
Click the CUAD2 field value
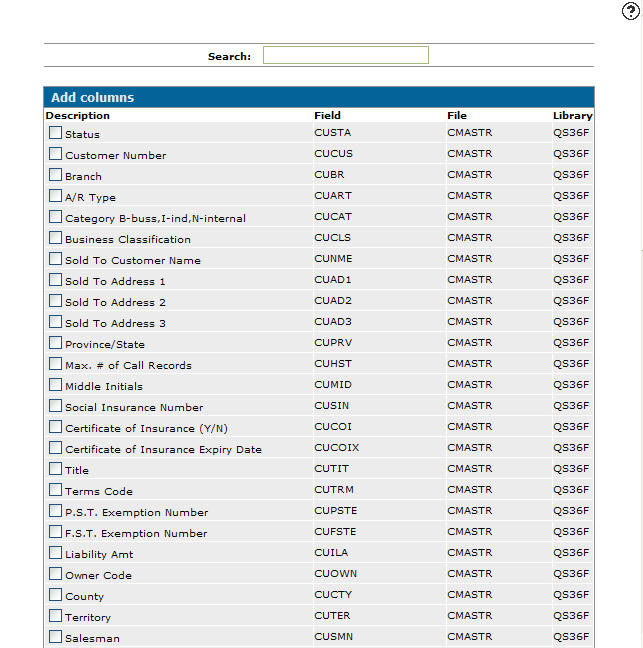333,300
